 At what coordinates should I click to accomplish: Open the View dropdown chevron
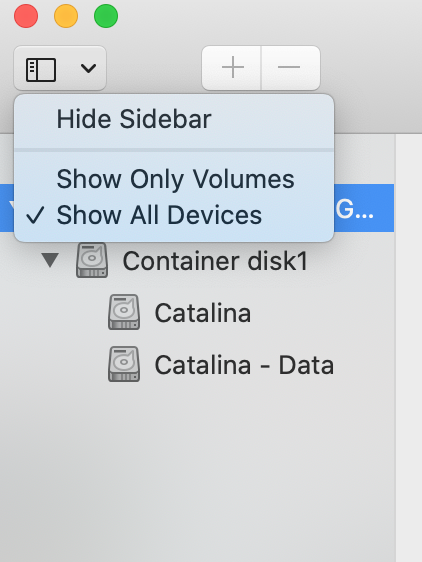[88, 68]
